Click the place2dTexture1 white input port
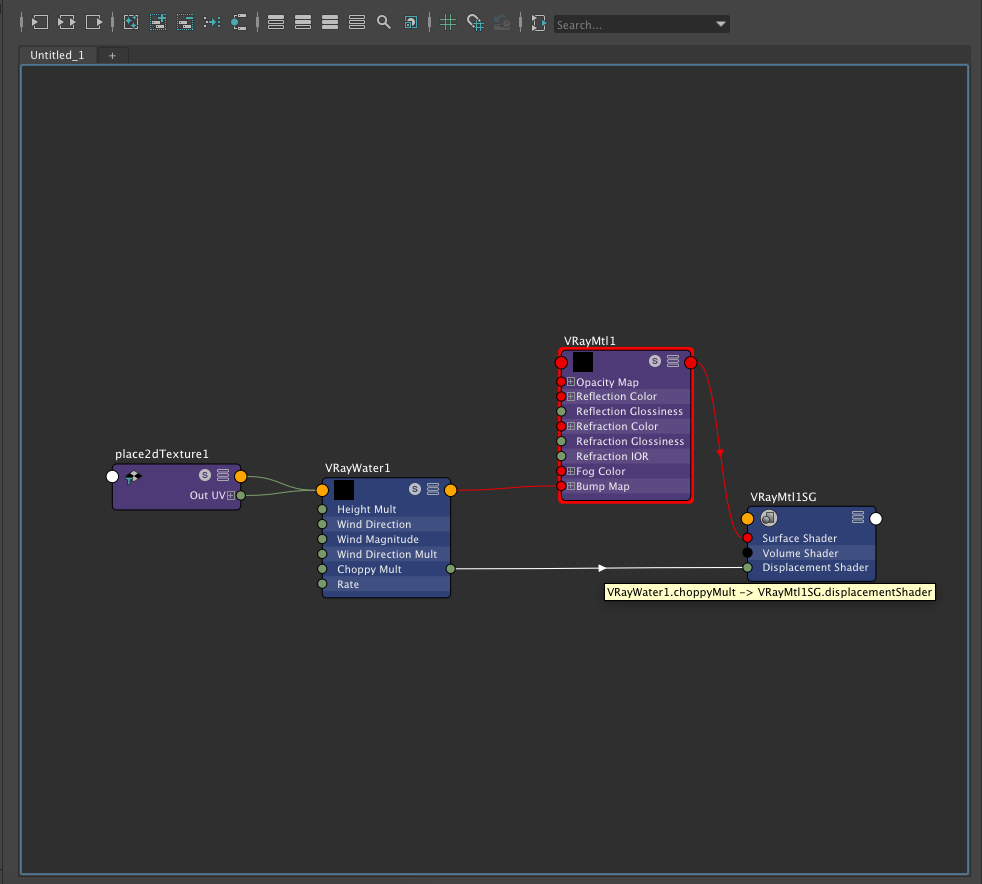The image size is (982, 884). pos(112,476)
